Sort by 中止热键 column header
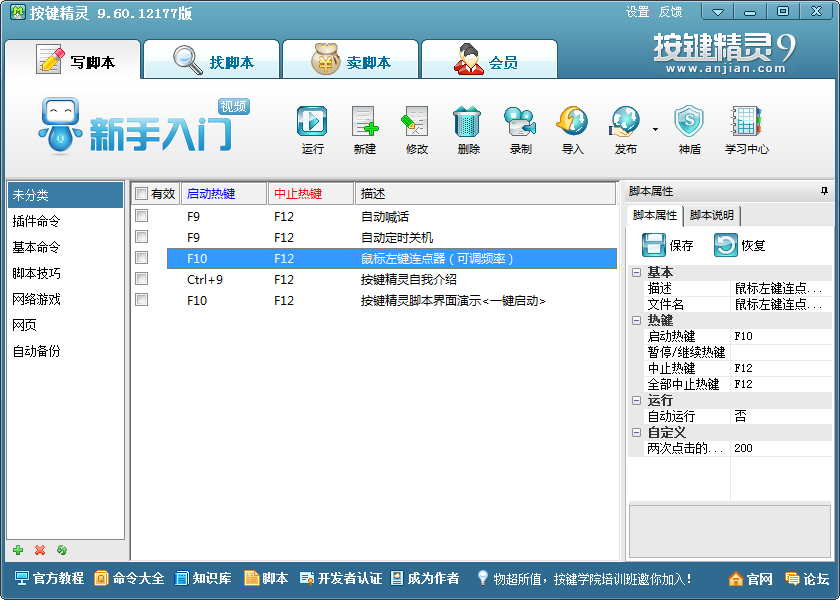Viewport: 840px width, 600px height. tap(311, 193)
